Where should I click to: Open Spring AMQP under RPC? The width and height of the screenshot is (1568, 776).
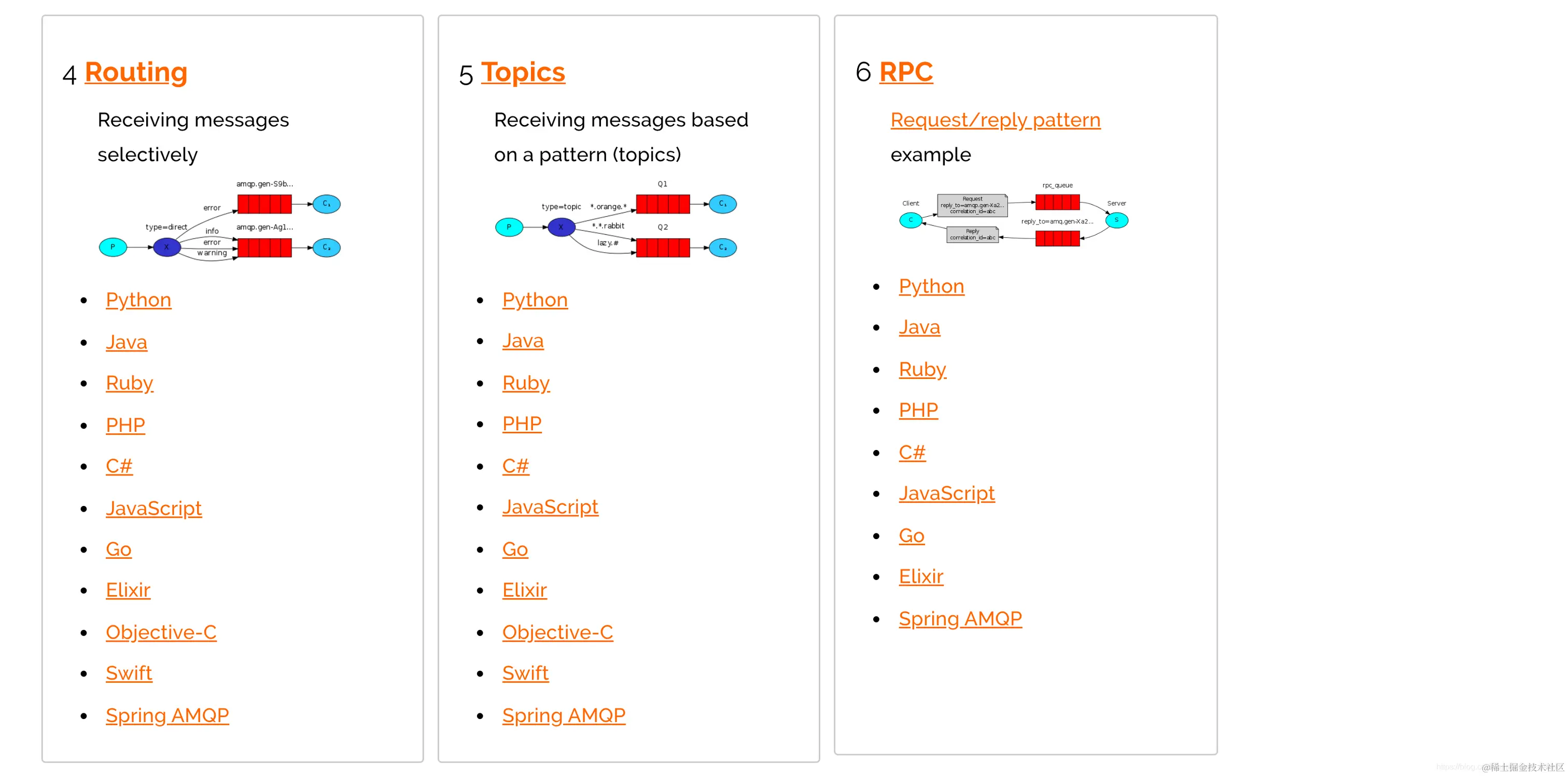click(x=960, y=619)
